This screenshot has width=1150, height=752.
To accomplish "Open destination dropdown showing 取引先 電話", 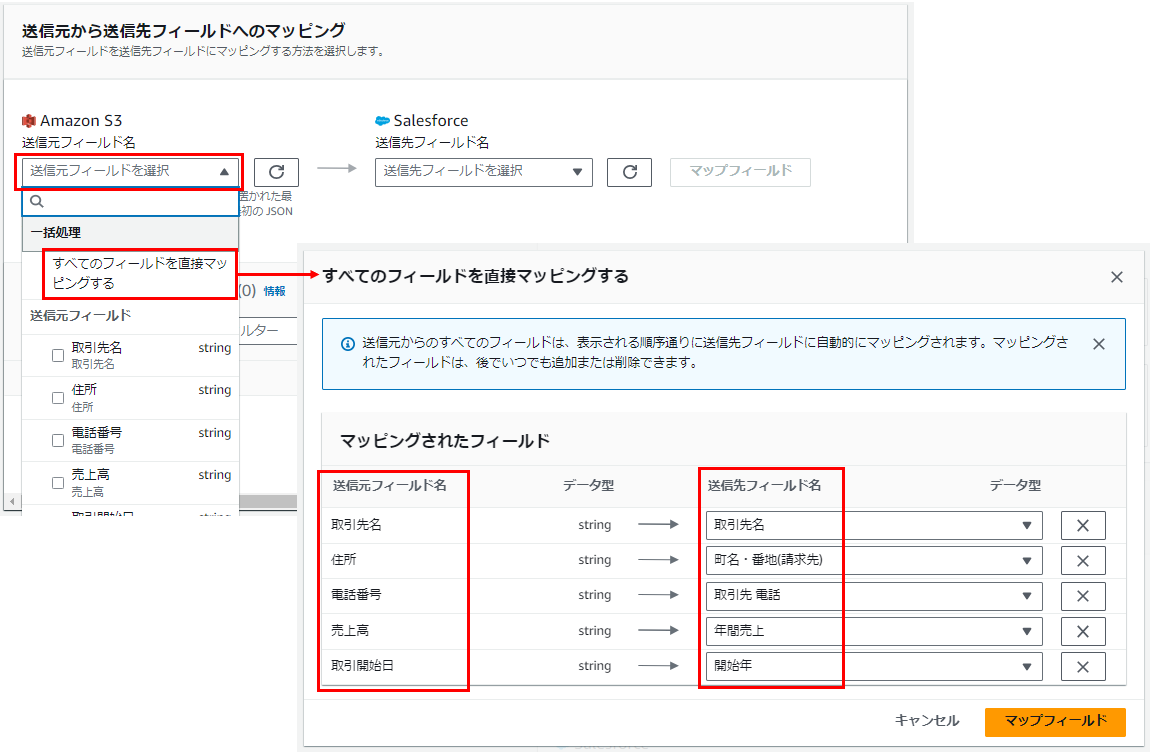I will click(x=874, y=596).
